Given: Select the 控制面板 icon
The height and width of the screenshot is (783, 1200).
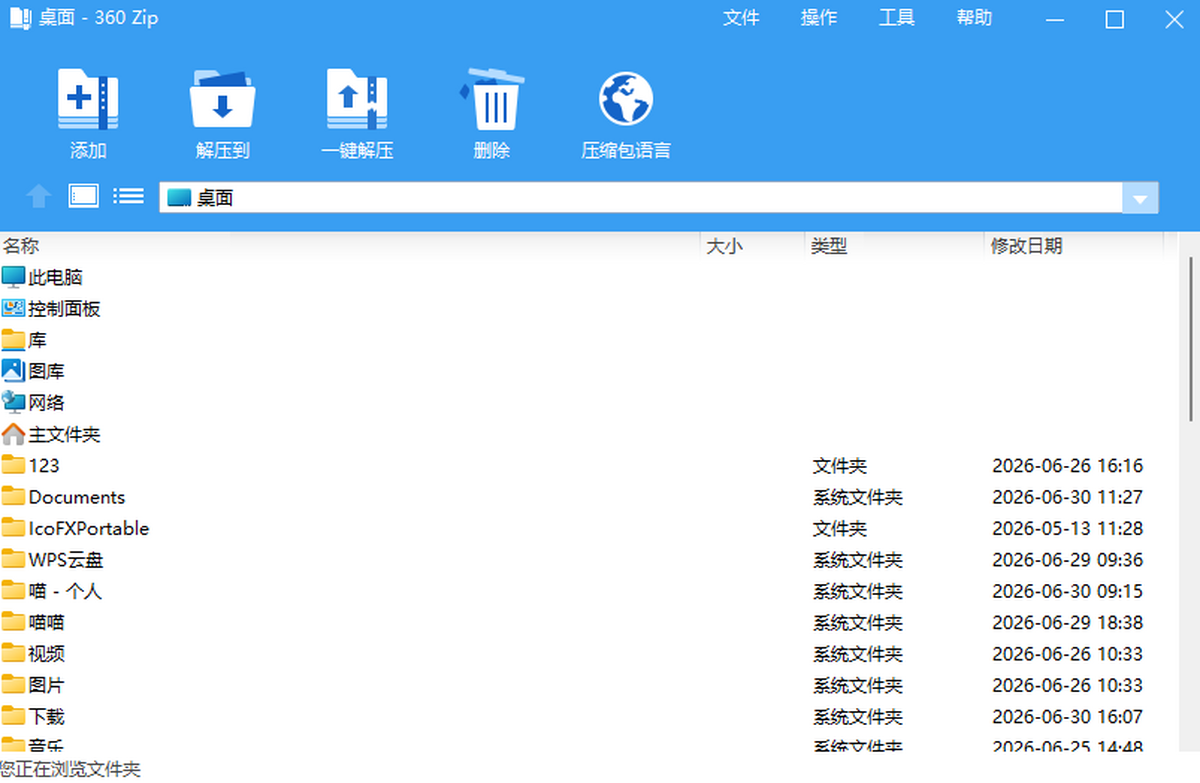Looking at the screenshot, I should pos(13,308).
